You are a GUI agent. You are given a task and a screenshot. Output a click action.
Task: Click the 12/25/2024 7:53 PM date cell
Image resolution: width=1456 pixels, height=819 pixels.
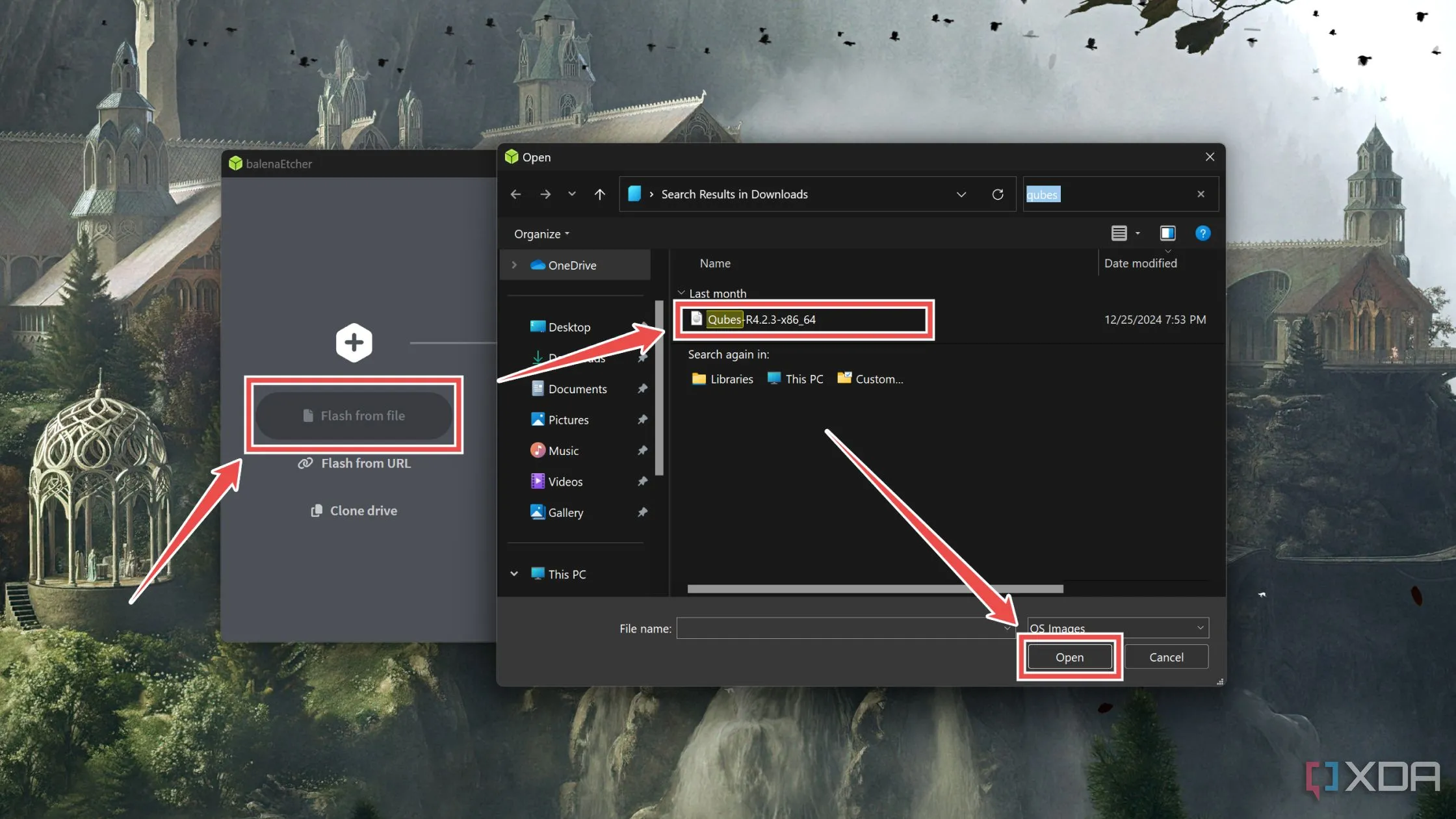[x=1154, y=320]
